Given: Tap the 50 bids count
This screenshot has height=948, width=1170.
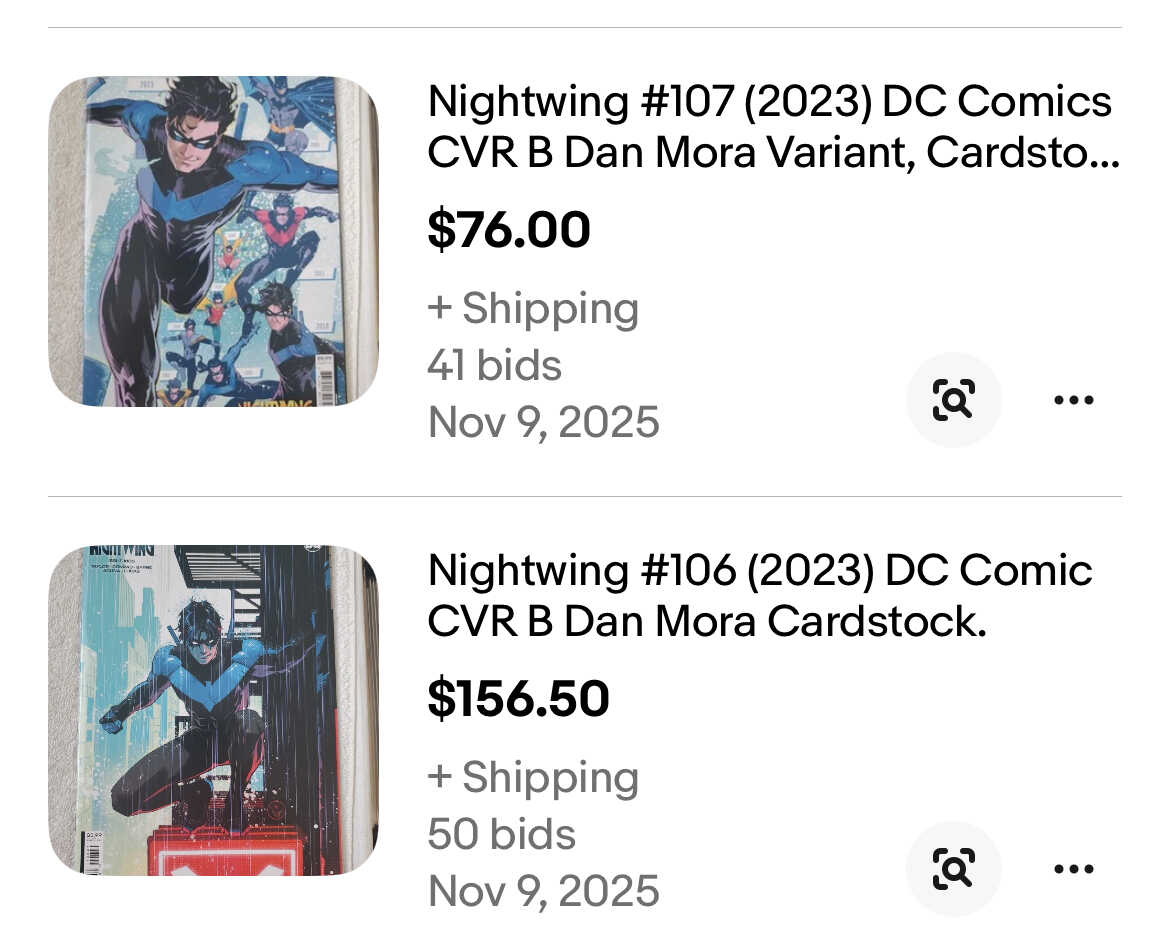Looking at the screenshot, I should tap(501, 834).
